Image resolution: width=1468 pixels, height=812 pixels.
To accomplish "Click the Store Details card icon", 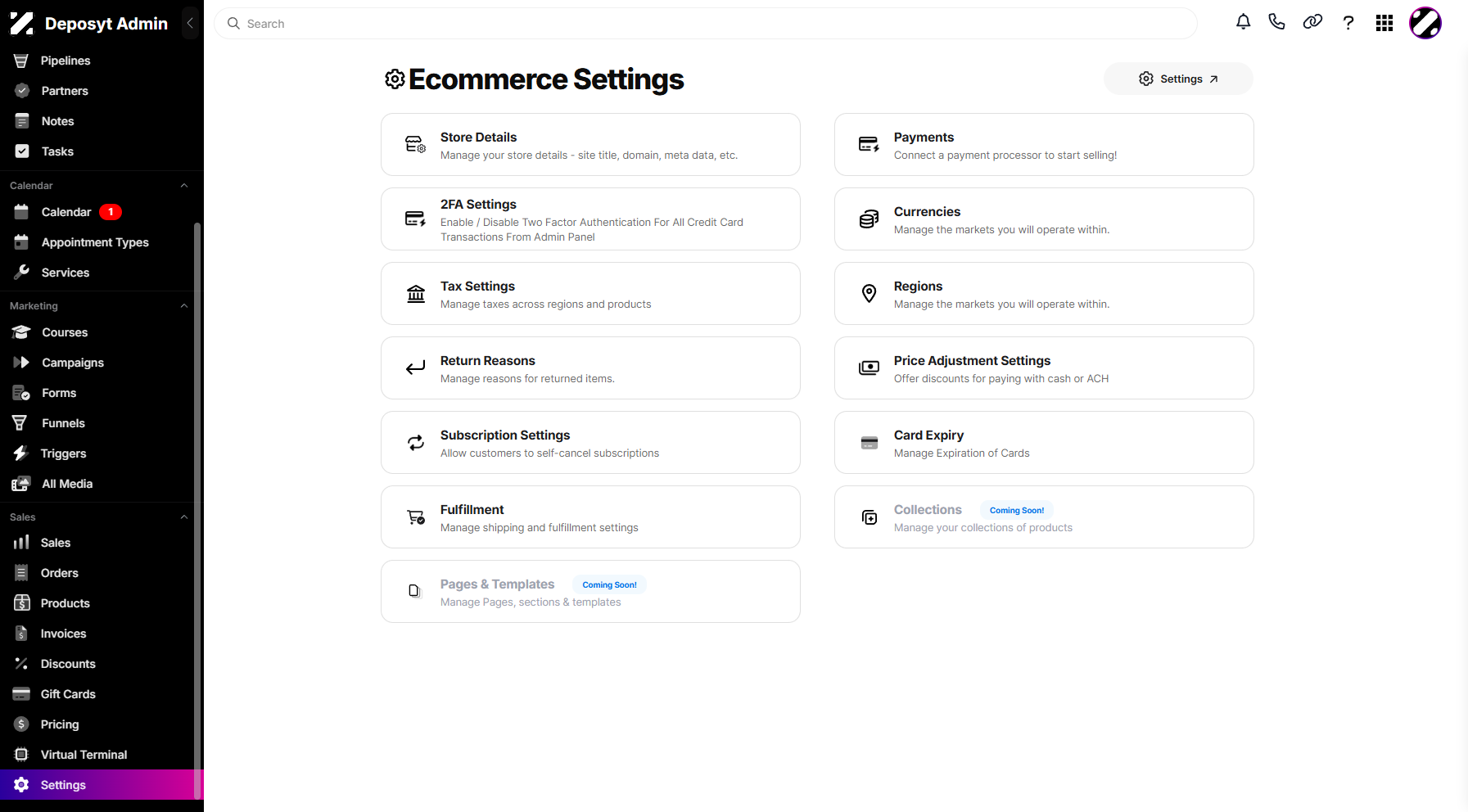I will [x=416, y=145].
